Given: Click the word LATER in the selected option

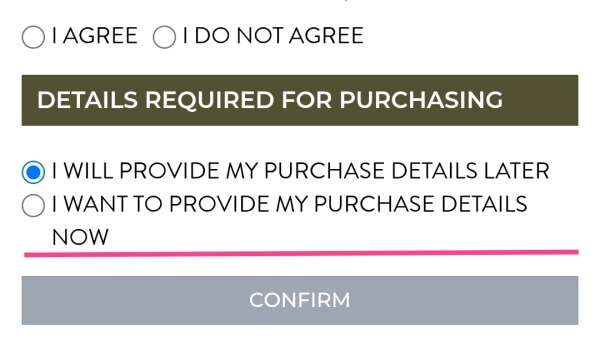Looking at the screenshot, I should coord(516,171).
